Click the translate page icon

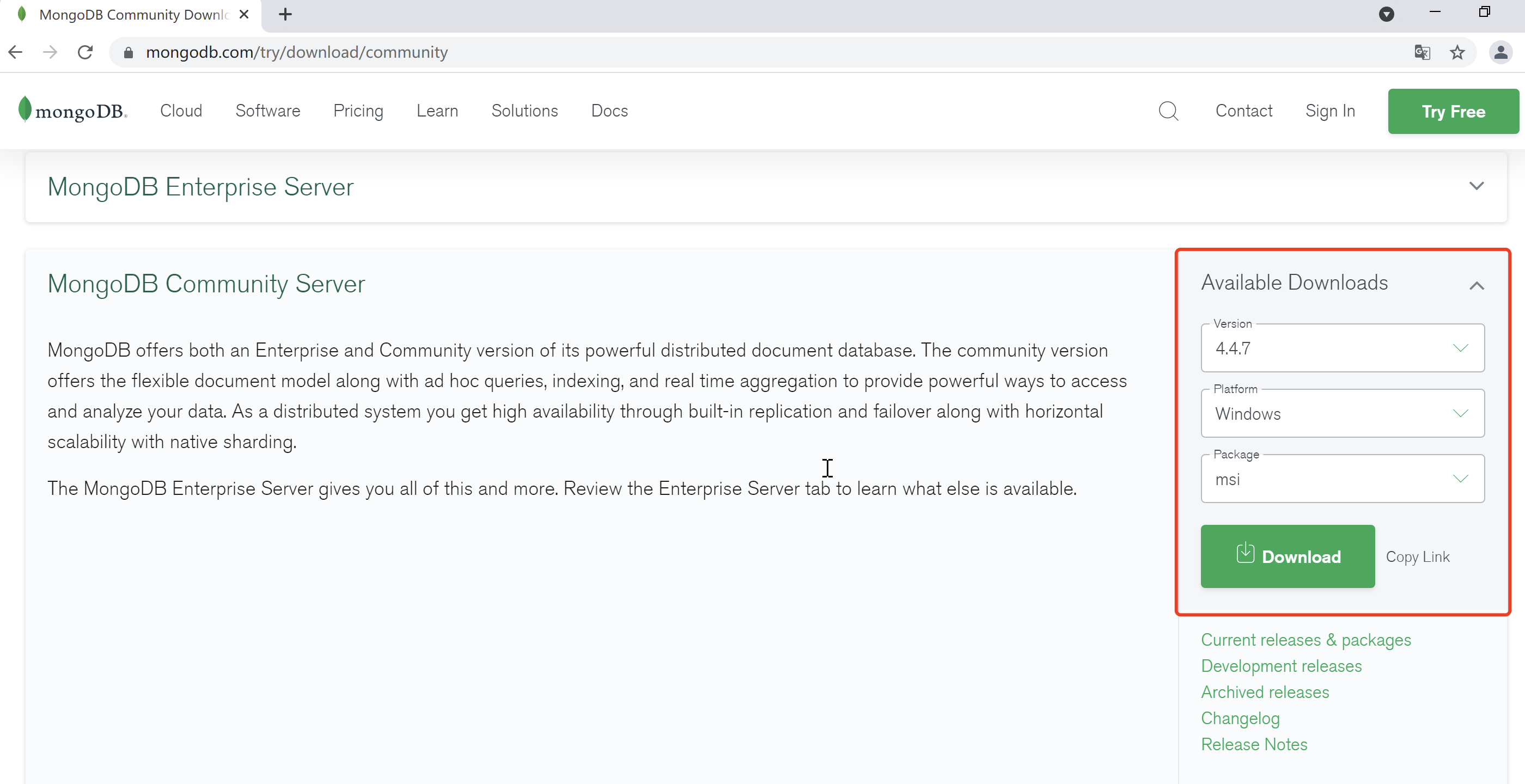[x=1422, y=52]
